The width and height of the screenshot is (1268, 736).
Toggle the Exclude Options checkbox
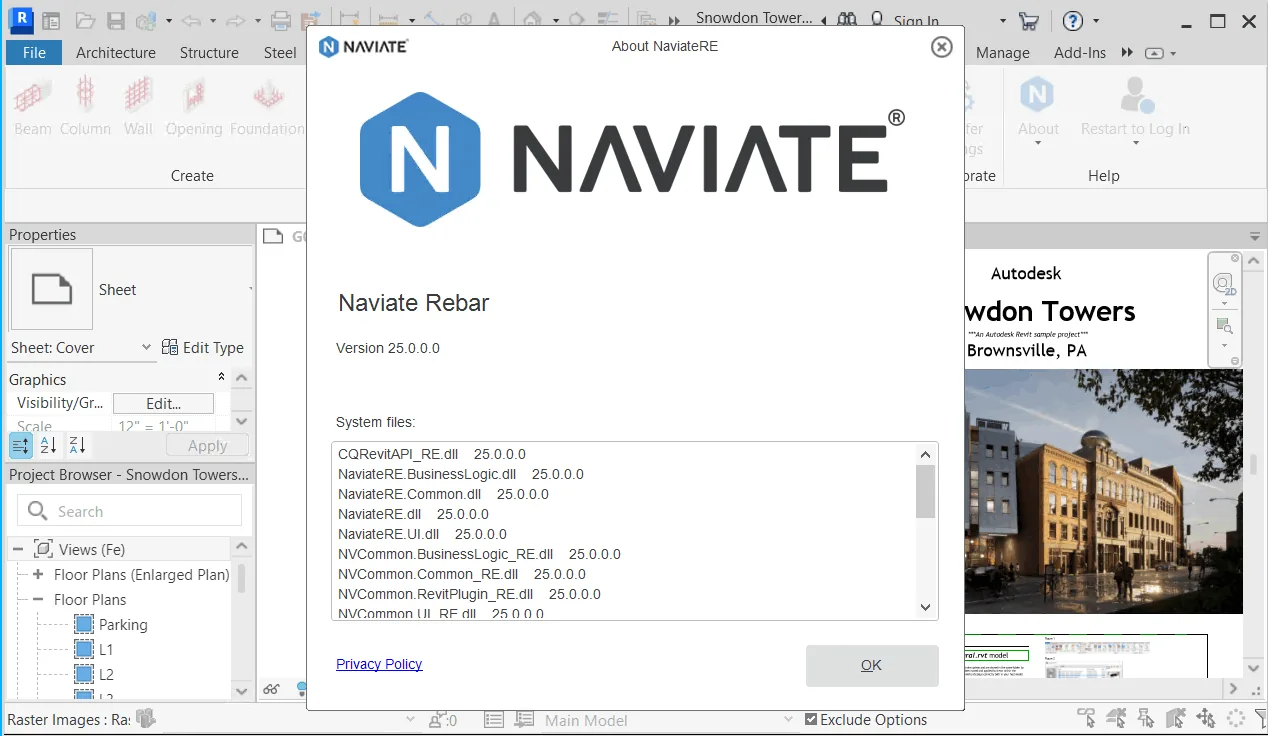point(811,719)
